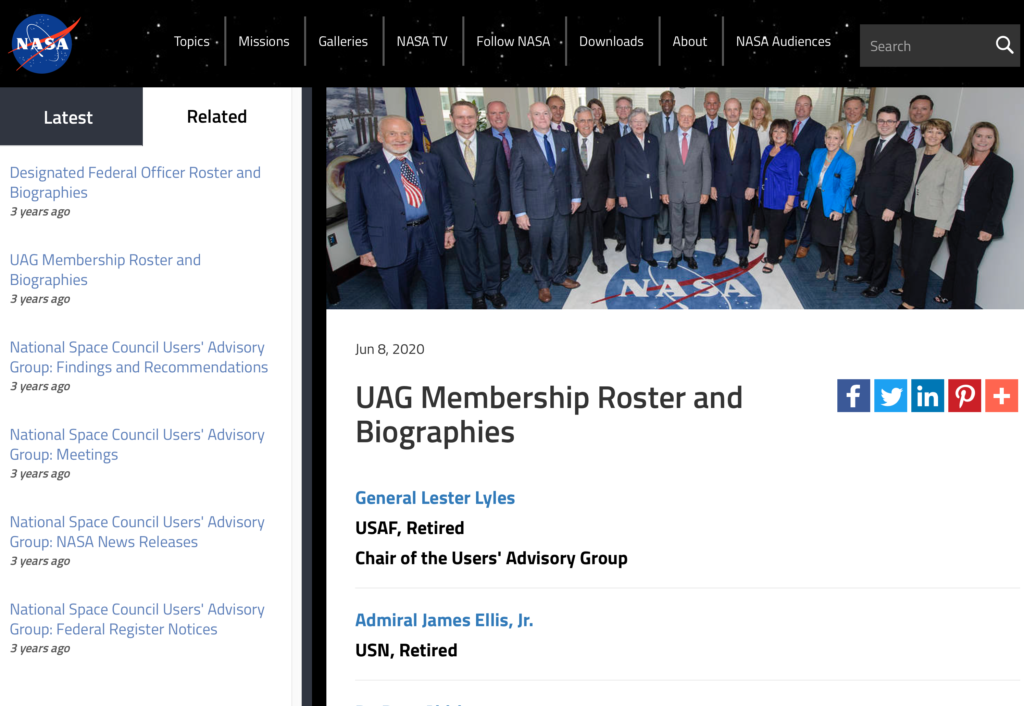Image resolution: width=1024 pixels, height=706 pixels.
Task: Click the group photo of UAG members
Action: tap(675, 197)
